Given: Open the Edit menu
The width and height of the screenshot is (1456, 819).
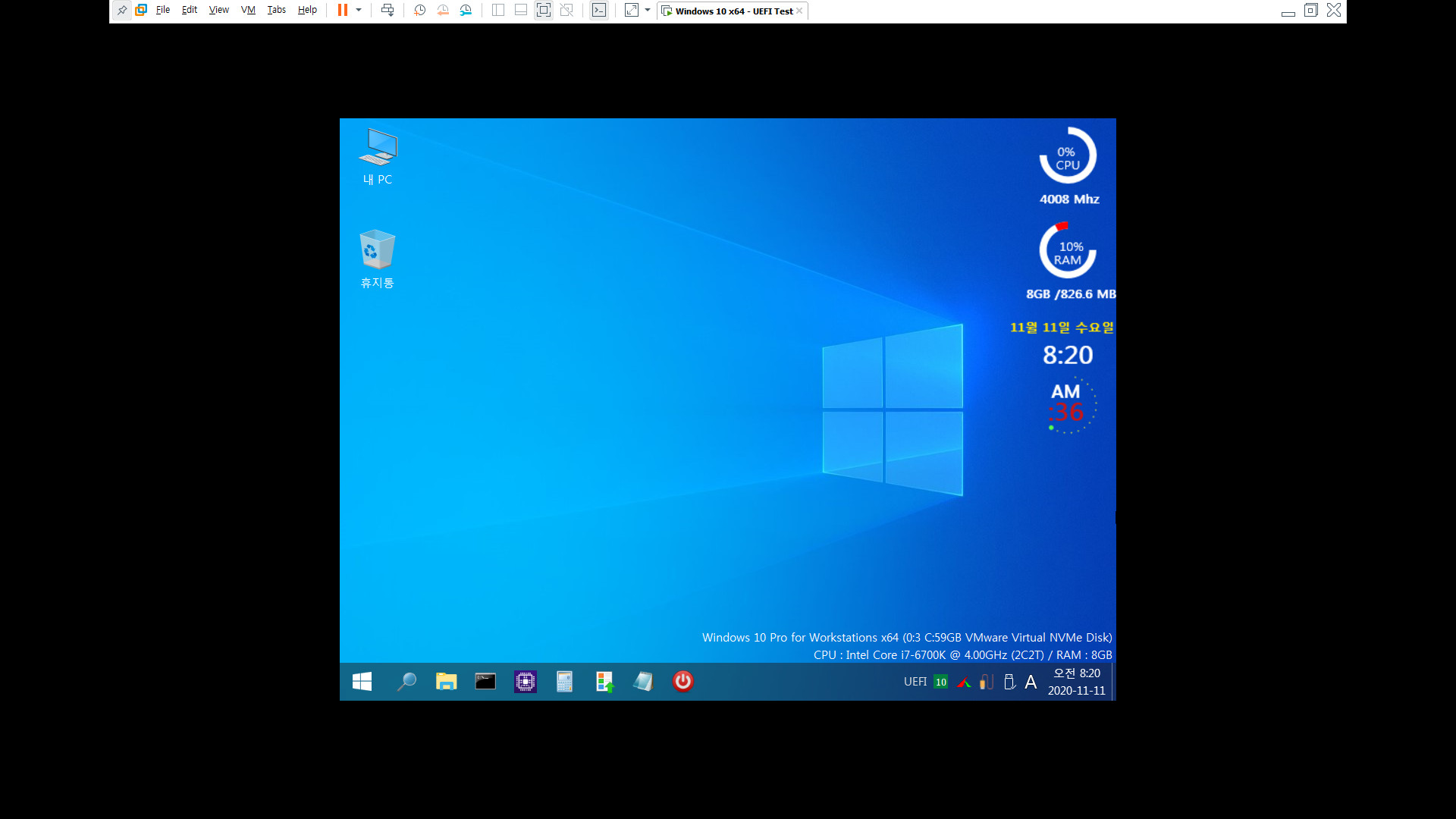Looking at the screenshot, I should (x=190, y=11).
